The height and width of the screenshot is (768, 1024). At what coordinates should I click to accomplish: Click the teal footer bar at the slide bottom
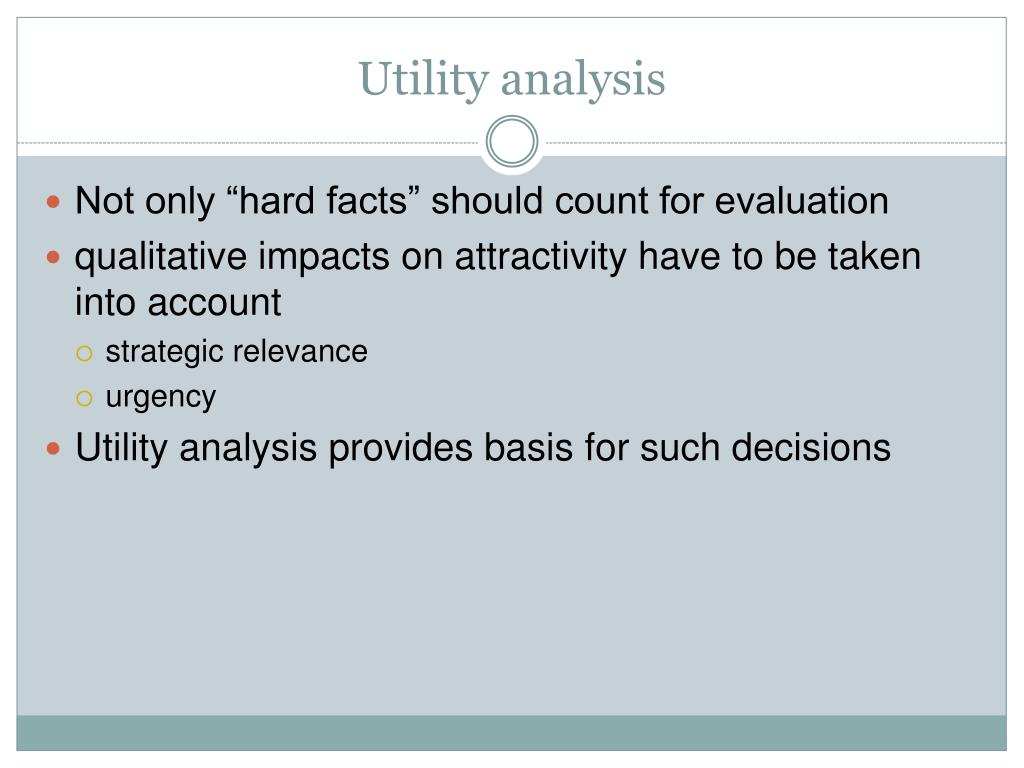(x=511, y=732)
